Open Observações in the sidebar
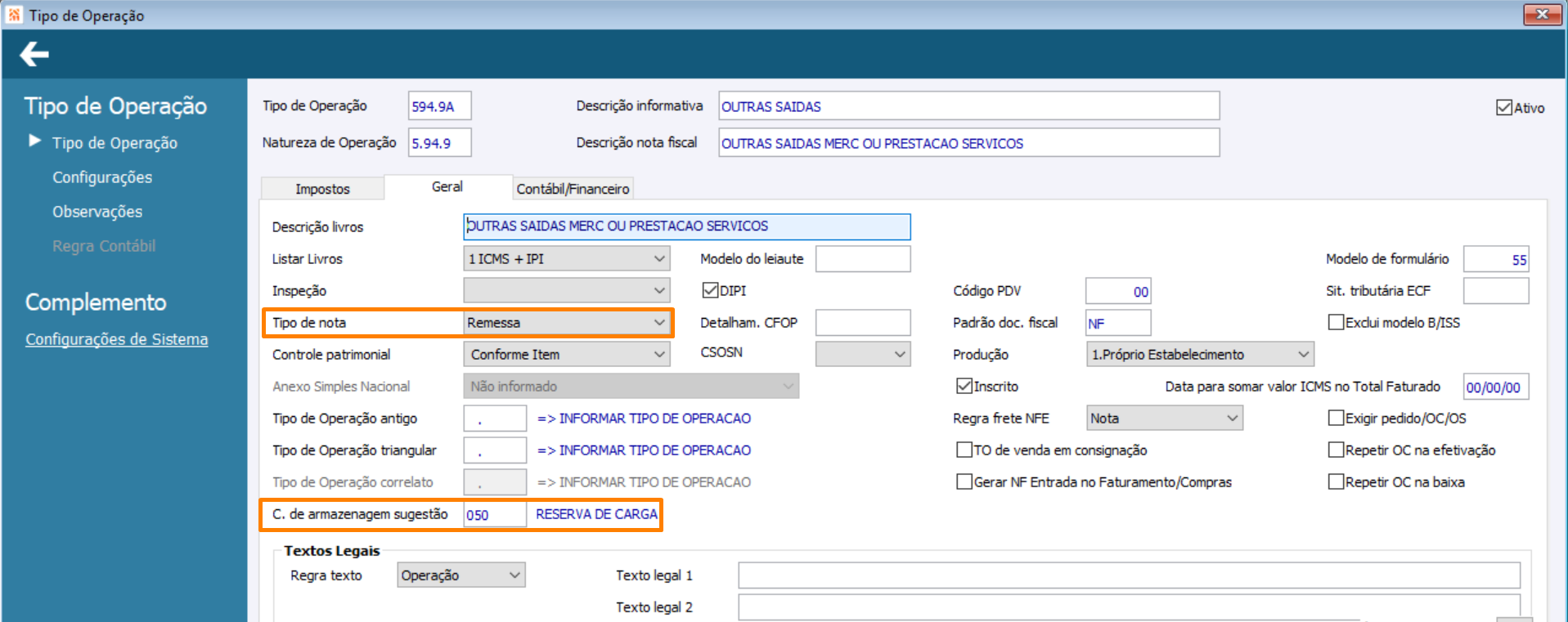 tap(97, 212)
